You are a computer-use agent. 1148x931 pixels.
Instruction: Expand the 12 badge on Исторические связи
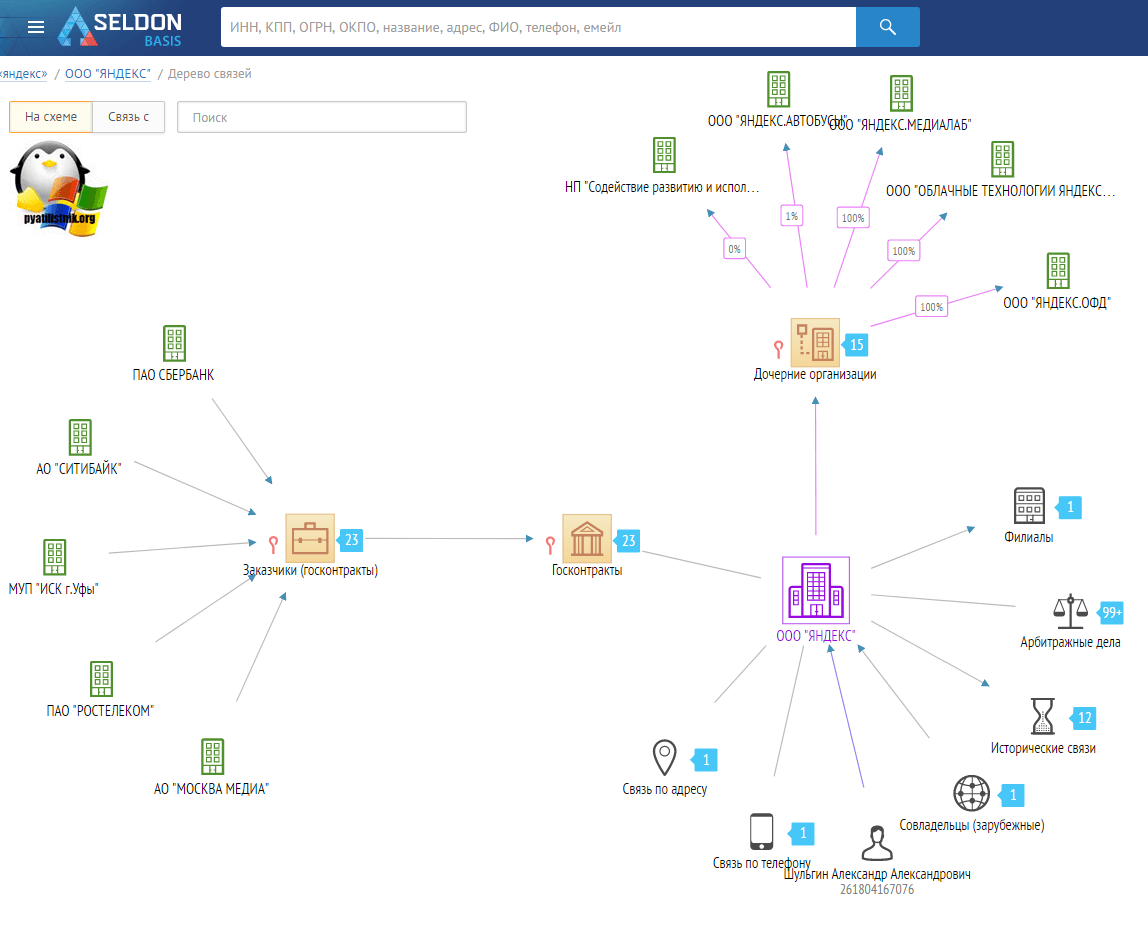pyautogui.click(x=1084, y=718)
